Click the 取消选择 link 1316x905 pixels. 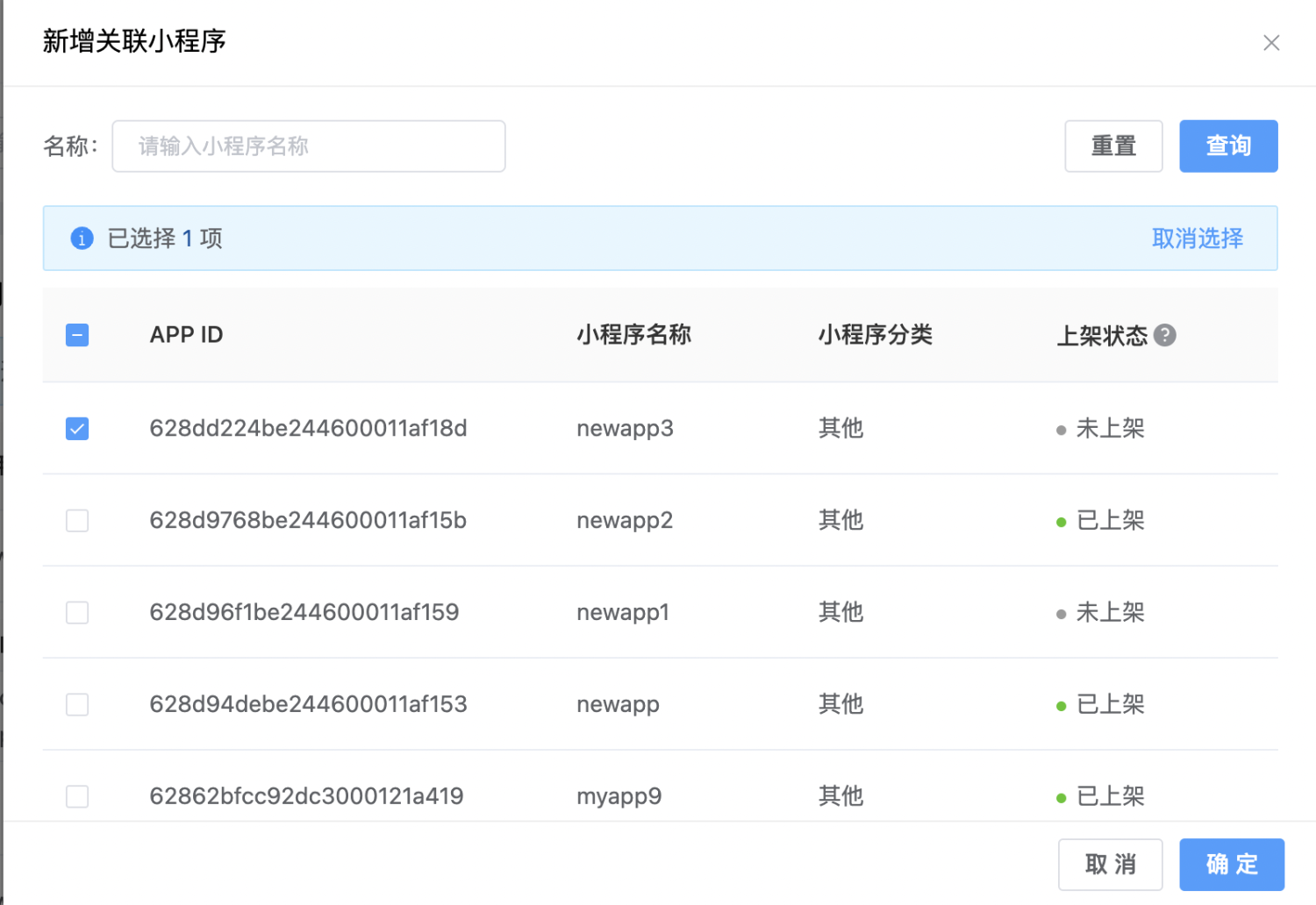click(1197, 239)
